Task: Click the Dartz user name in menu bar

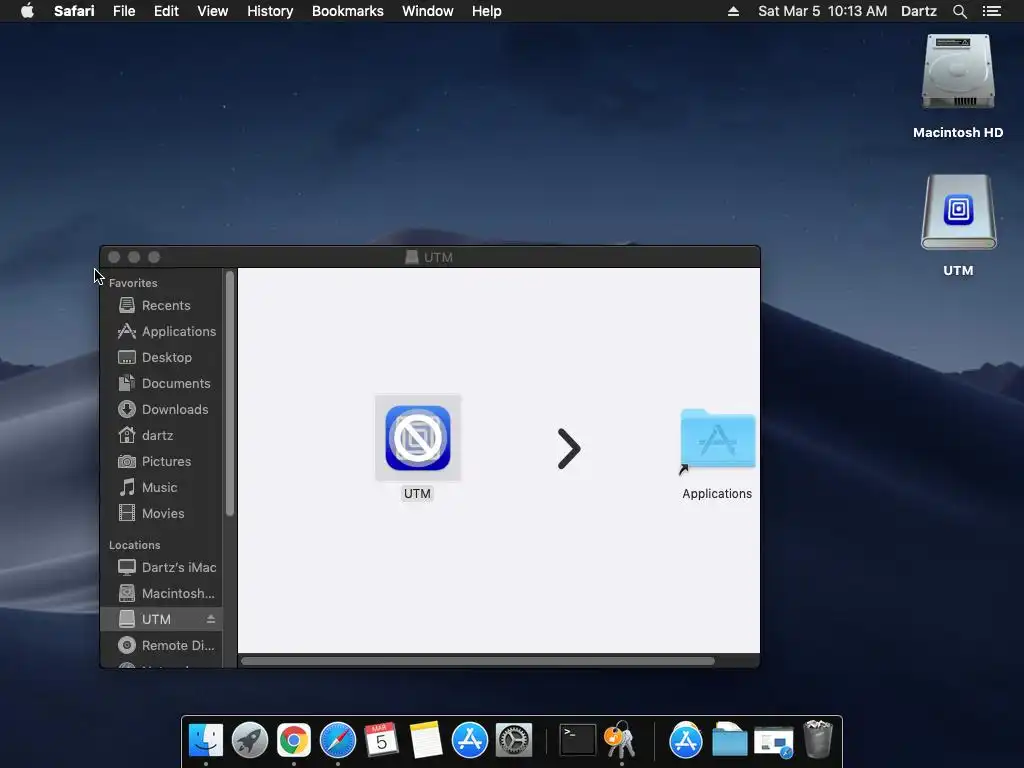Action: pyautogui.click(x=919, y=11)
